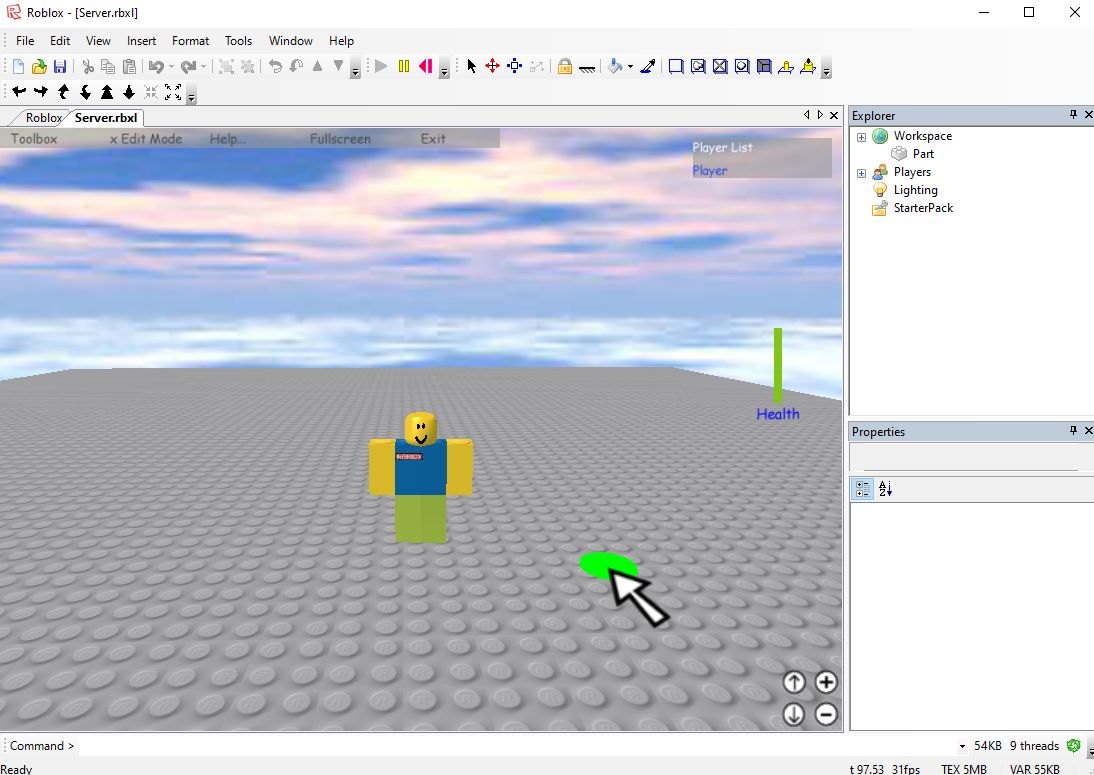Ungroup the selection with the Ungroup icon
Screen dimensions: 1094x775
247,66
